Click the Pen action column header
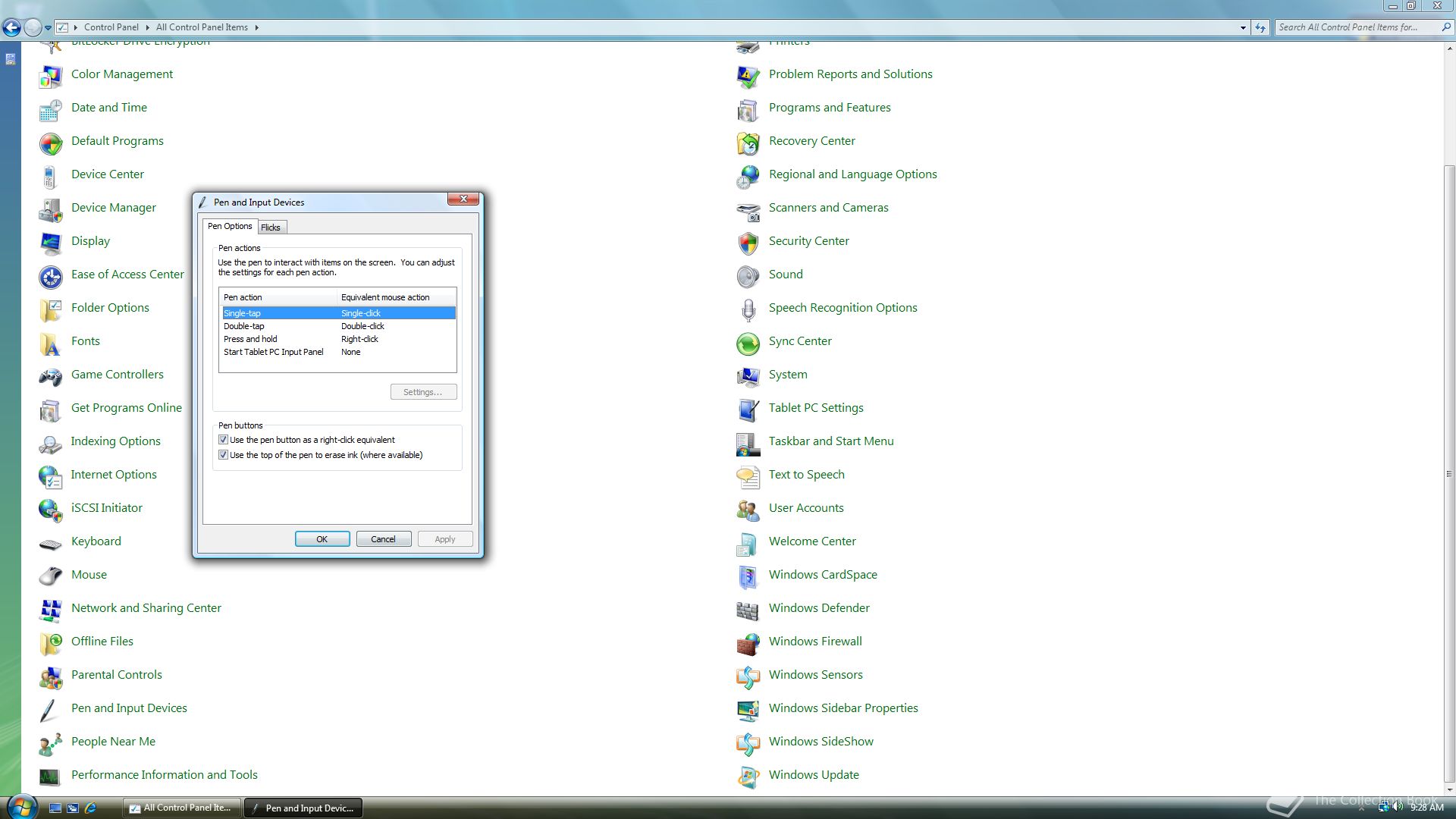1456x819 pixels. (x=278, y=297)
